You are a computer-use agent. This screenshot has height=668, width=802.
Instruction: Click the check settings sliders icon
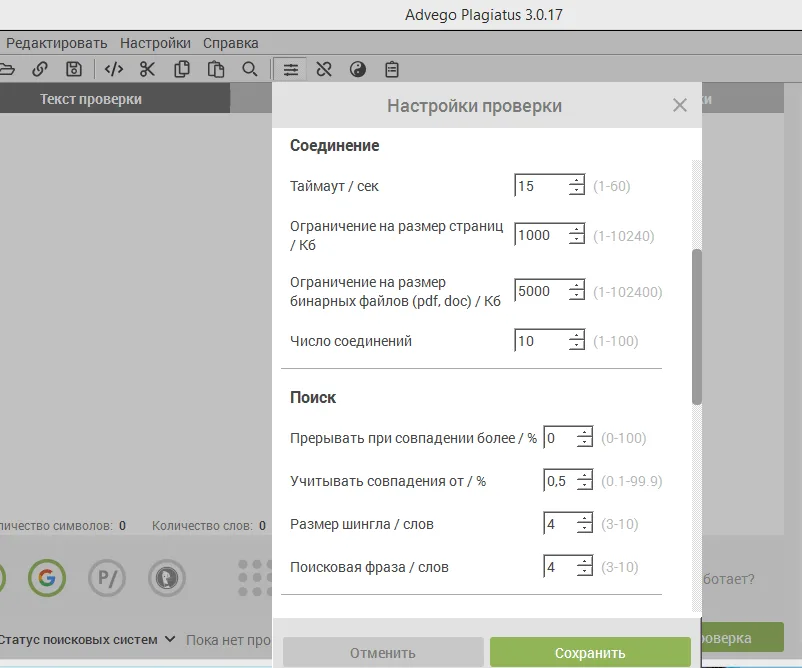coord(290,69)
